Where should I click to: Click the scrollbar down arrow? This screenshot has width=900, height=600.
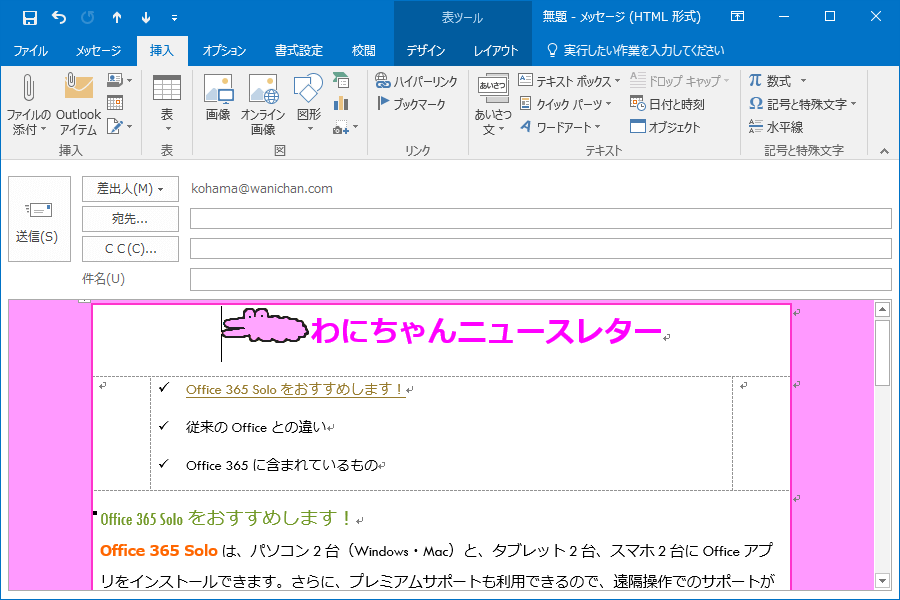pos(882,580)
